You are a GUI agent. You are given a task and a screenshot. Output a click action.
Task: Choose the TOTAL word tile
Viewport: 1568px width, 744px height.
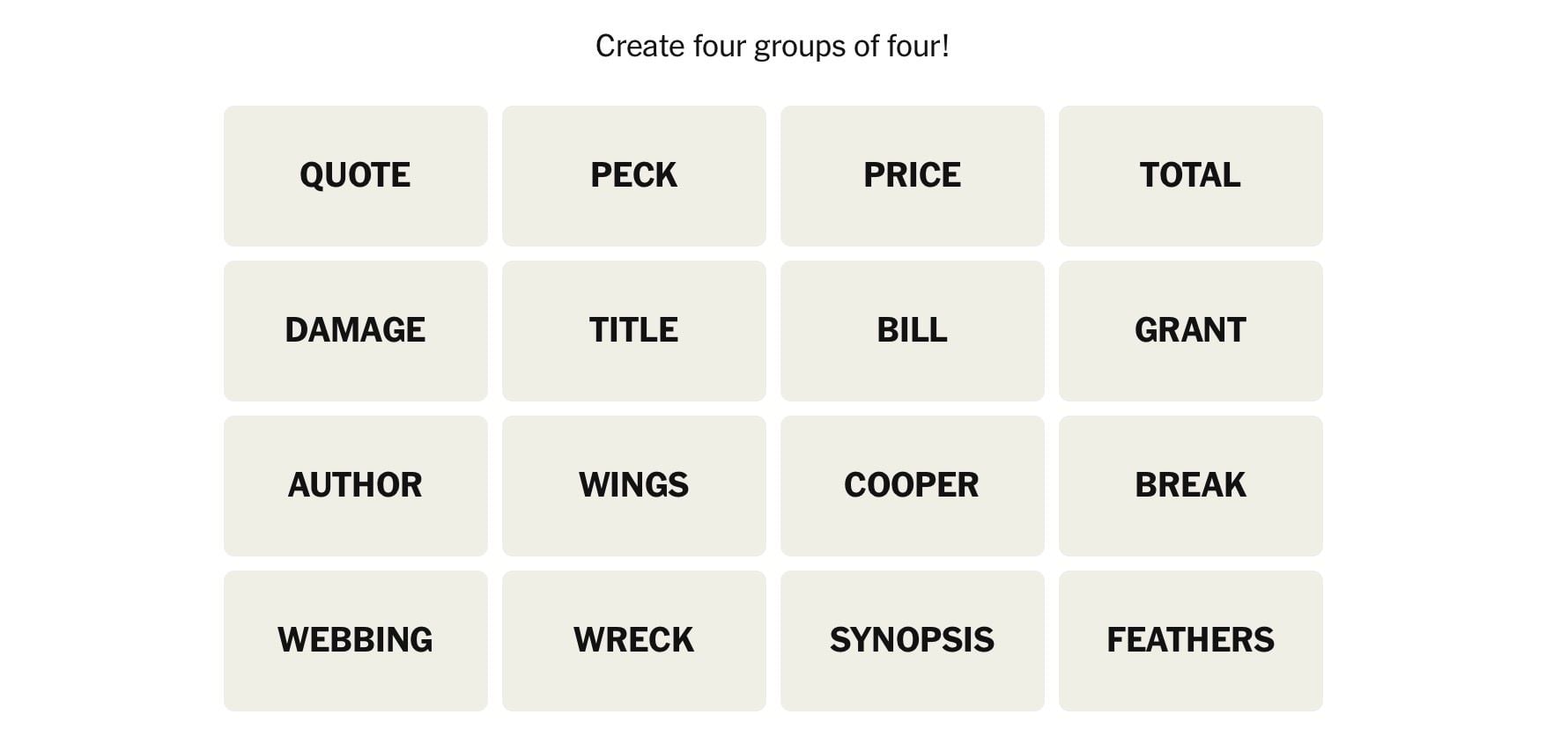1190,175
